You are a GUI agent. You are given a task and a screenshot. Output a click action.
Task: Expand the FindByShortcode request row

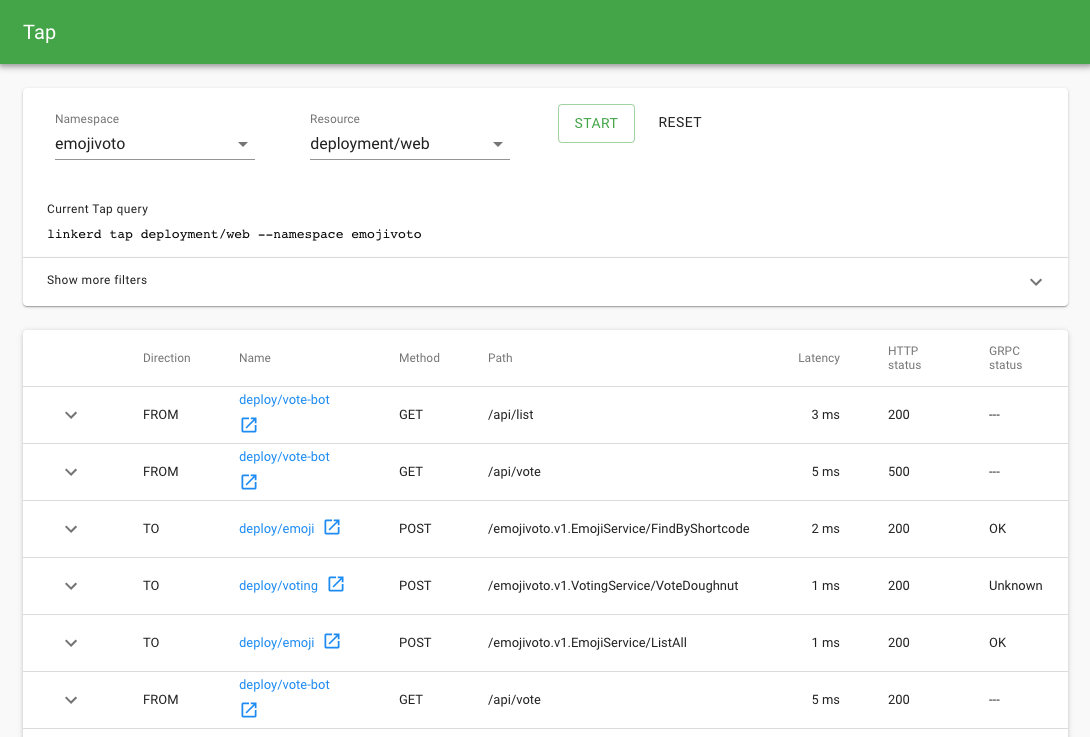[71, 529]
